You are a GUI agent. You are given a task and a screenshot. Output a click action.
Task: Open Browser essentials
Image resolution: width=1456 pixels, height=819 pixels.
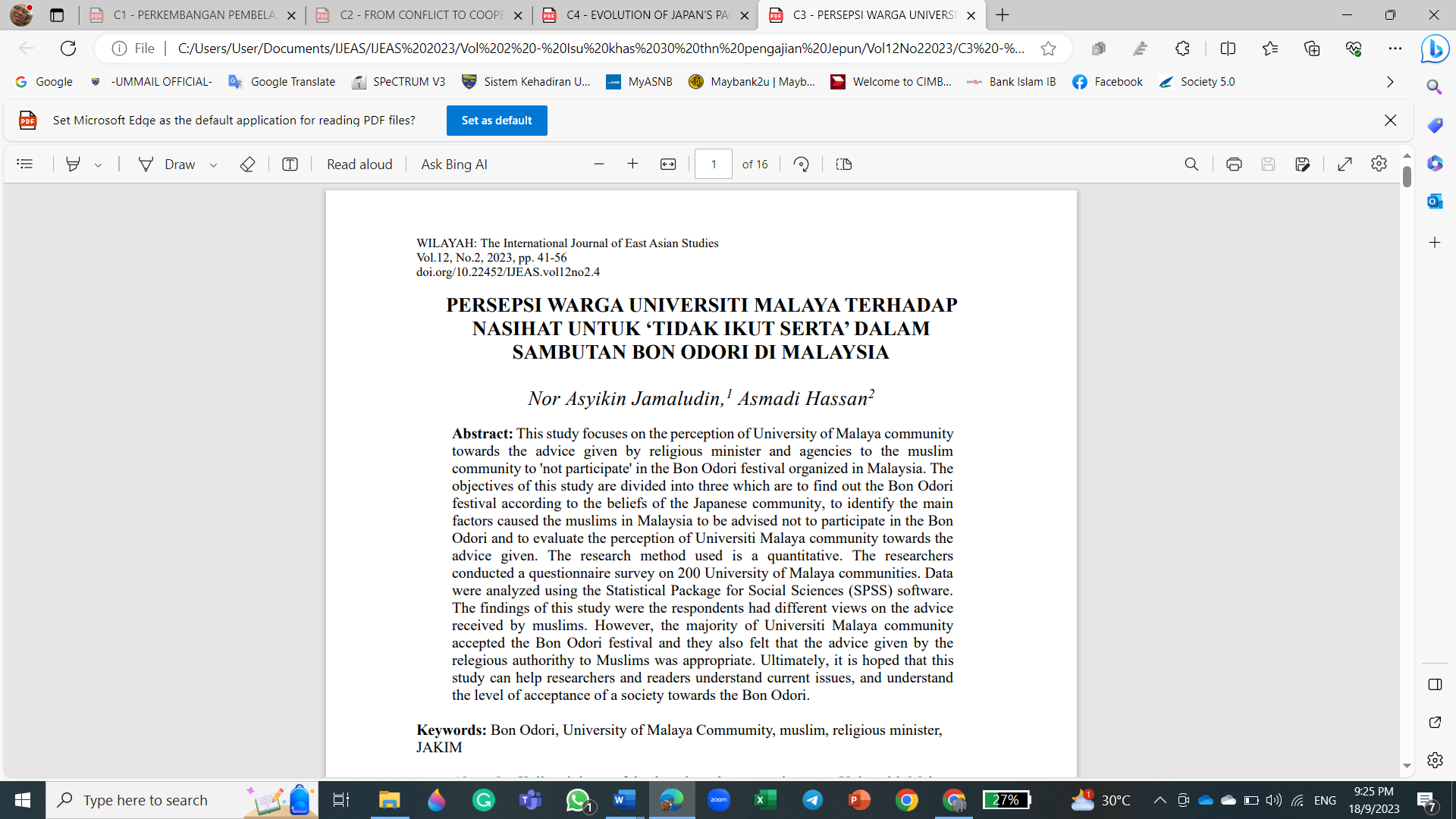(1354, 49)
